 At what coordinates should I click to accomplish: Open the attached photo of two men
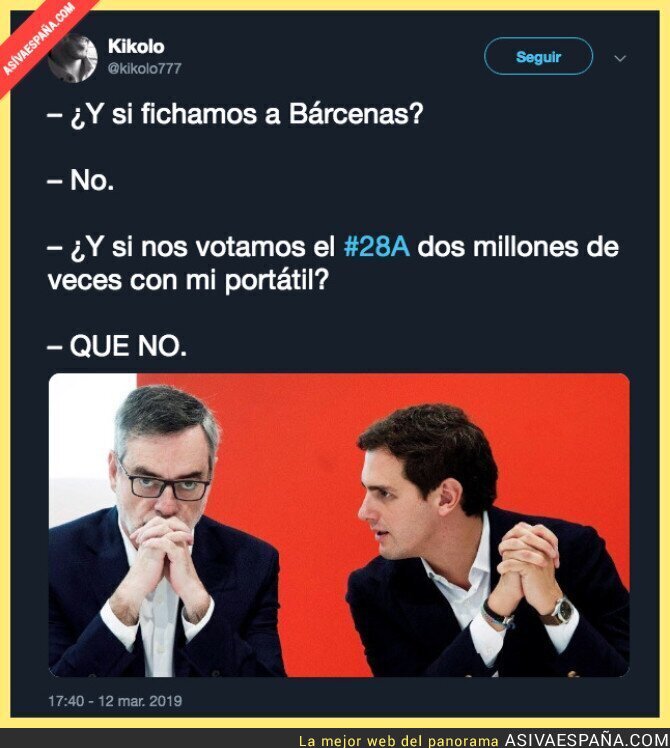(x=339, y=525)
